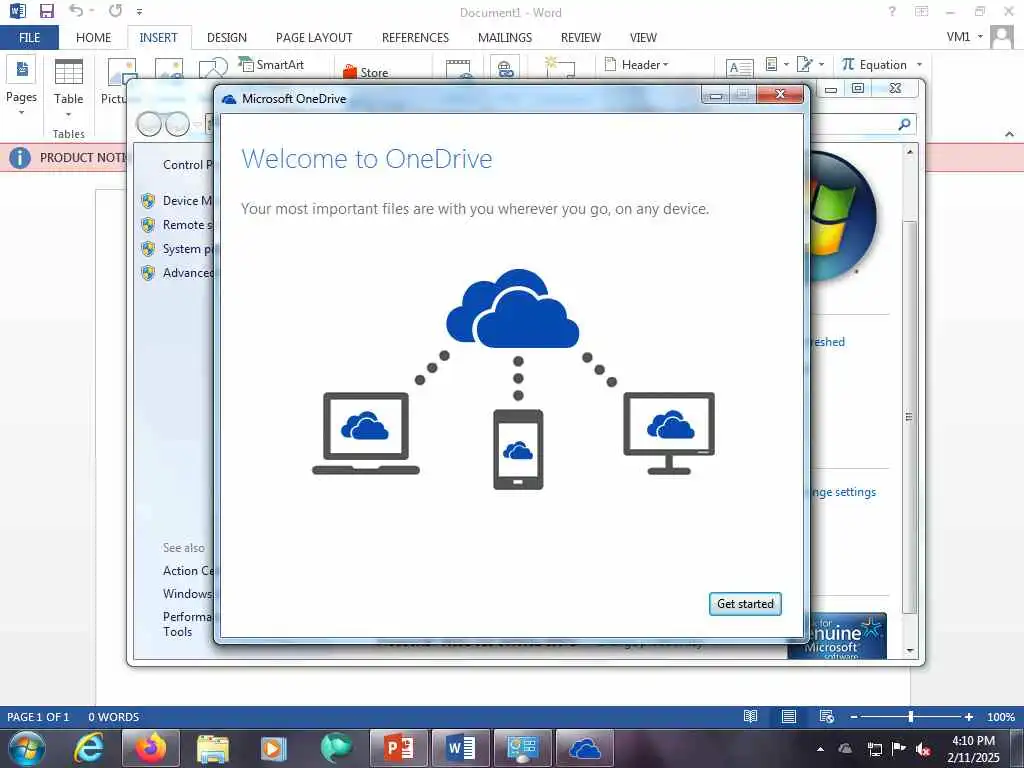
Task: Adjust the Word zoom slider
Action: pyautogui.click(x=910, y=717)
